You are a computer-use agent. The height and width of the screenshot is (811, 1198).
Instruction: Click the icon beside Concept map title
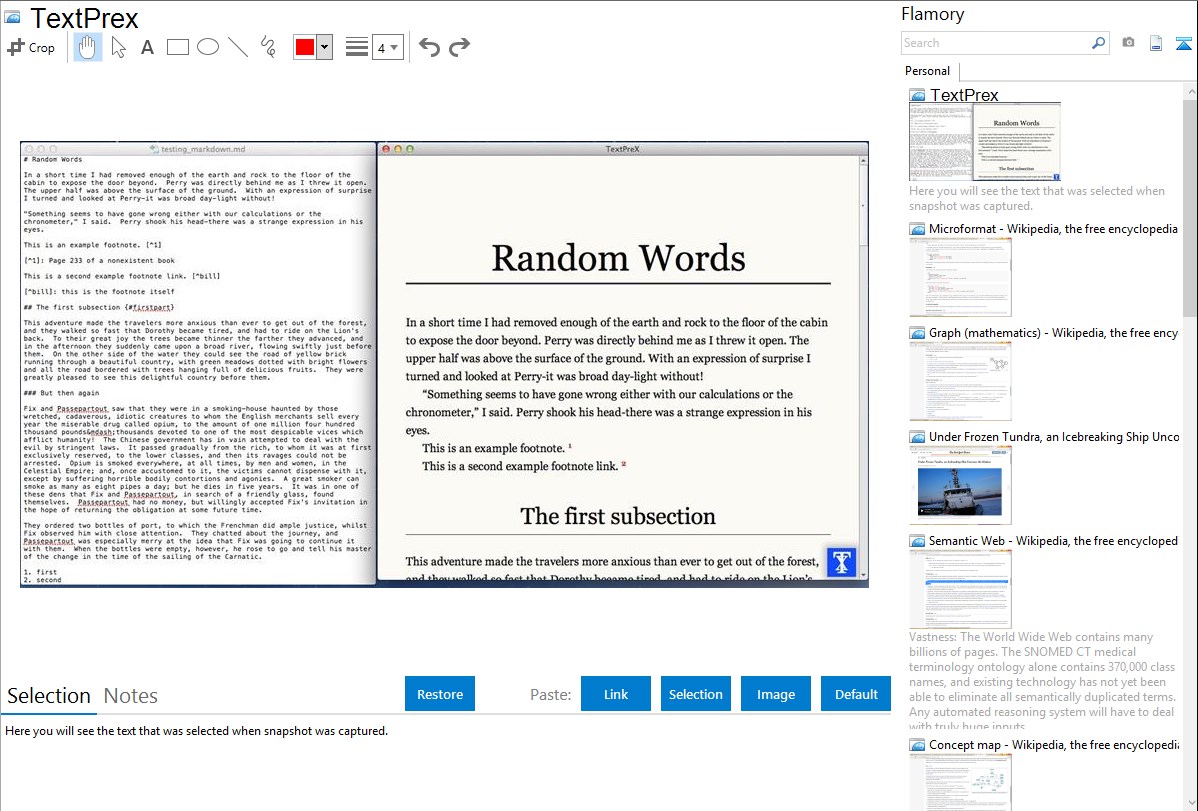(917, 745)
